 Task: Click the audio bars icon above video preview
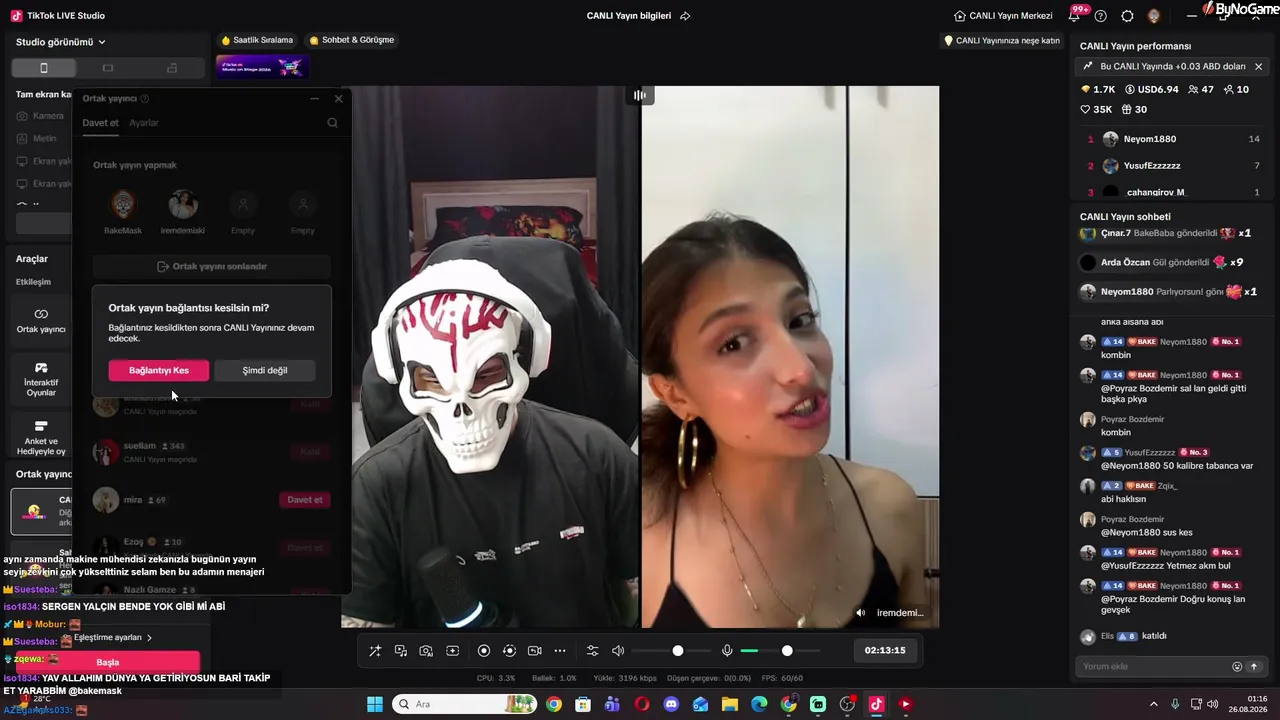pos(640,95)
